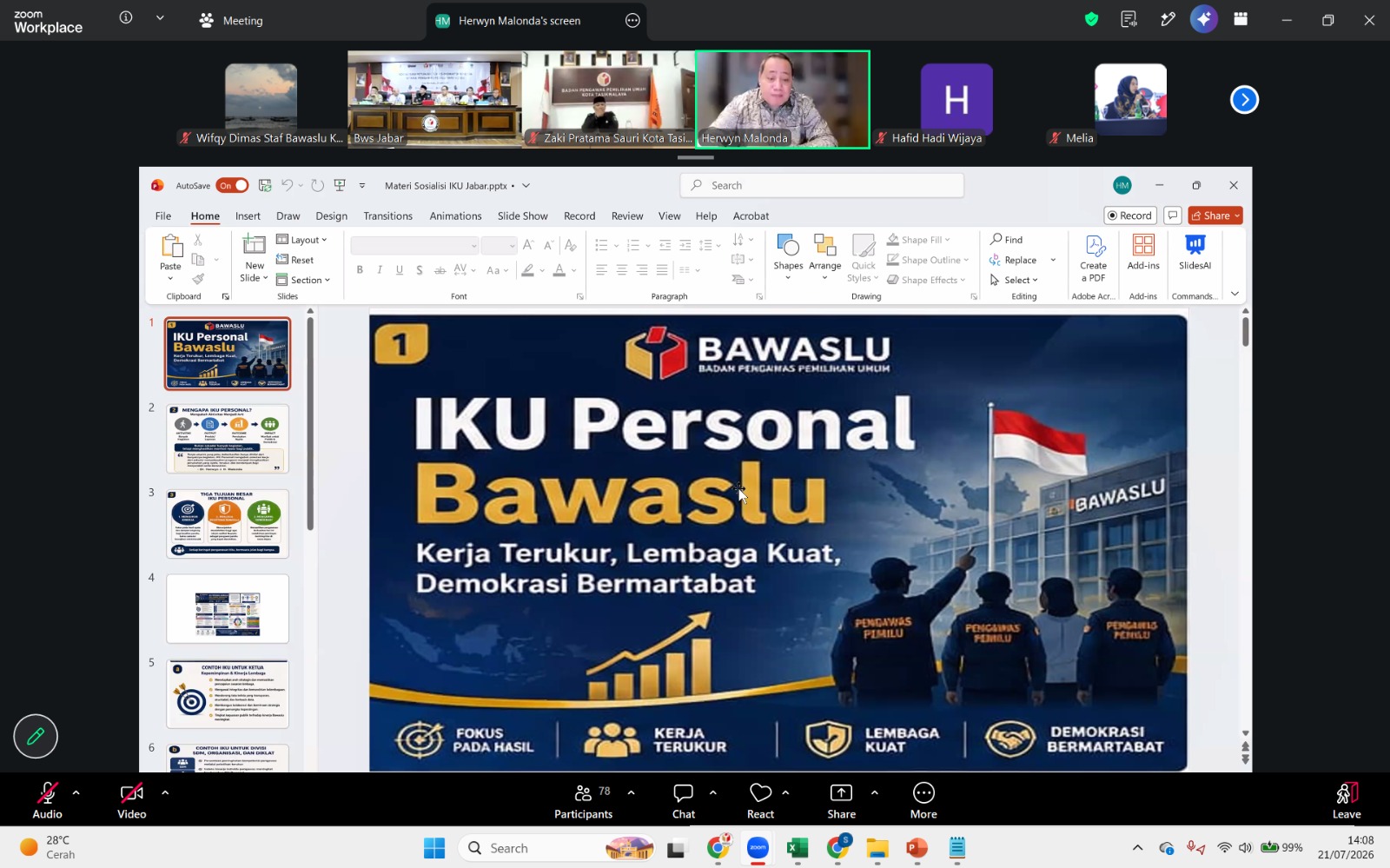Toggle Bold formatting
Screen dimensions: 1390x868
pos(360,270)
